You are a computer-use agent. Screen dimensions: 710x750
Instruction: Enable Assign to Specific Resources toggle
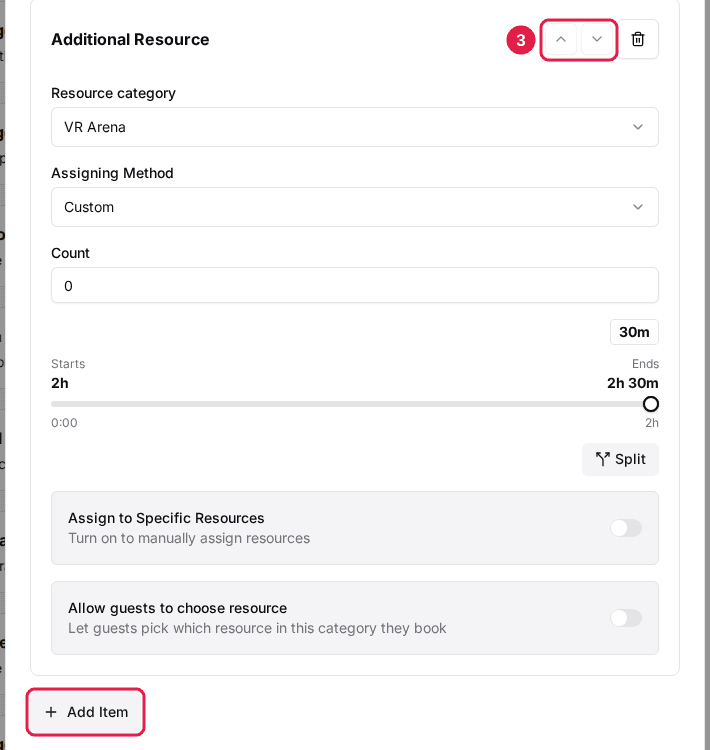[626, 528]
